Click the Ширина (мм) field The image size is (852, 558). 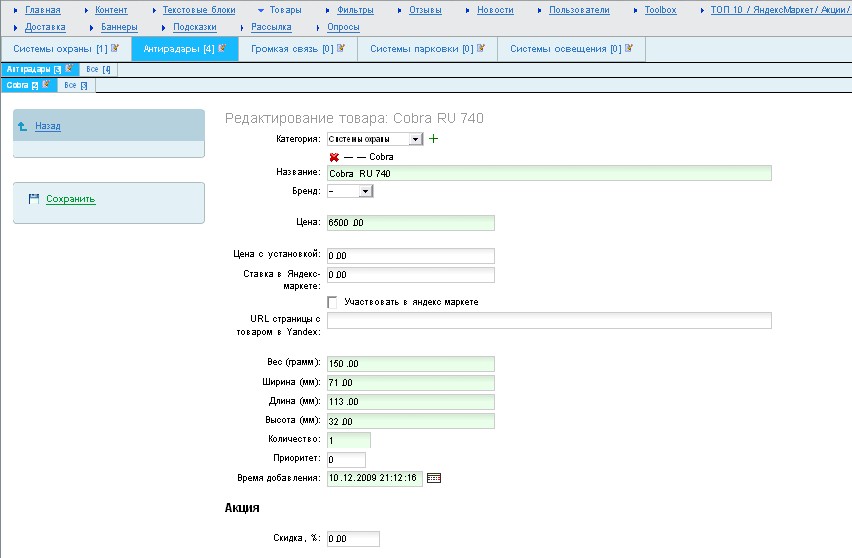(x=411, y=383)
